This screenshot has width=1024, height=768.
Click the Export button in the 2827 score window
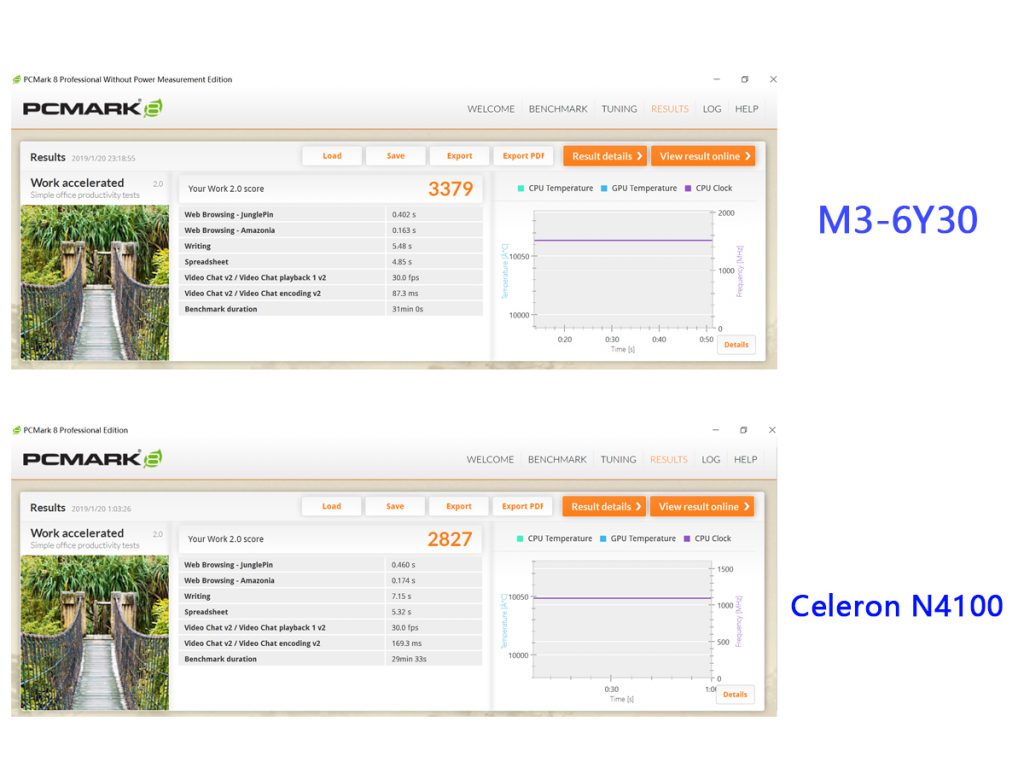coord(459,507)
